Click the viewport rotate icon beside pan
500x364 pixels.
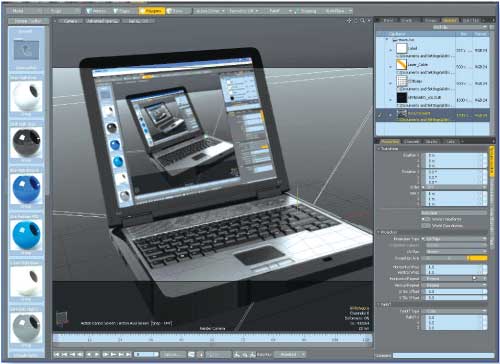(x=356, y=21)
